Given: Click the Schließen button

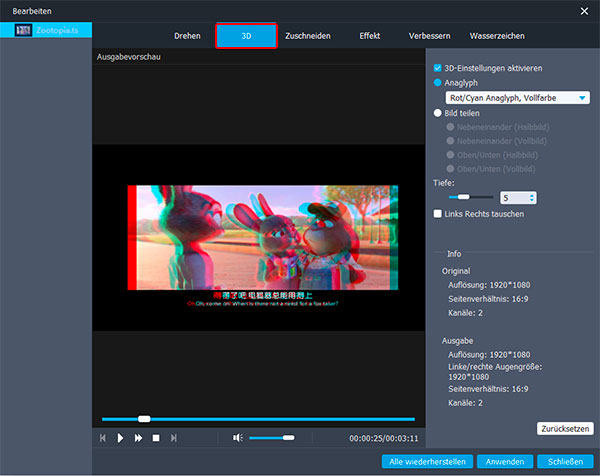Looking at the screenshot, I should click(x=565, y=462).
